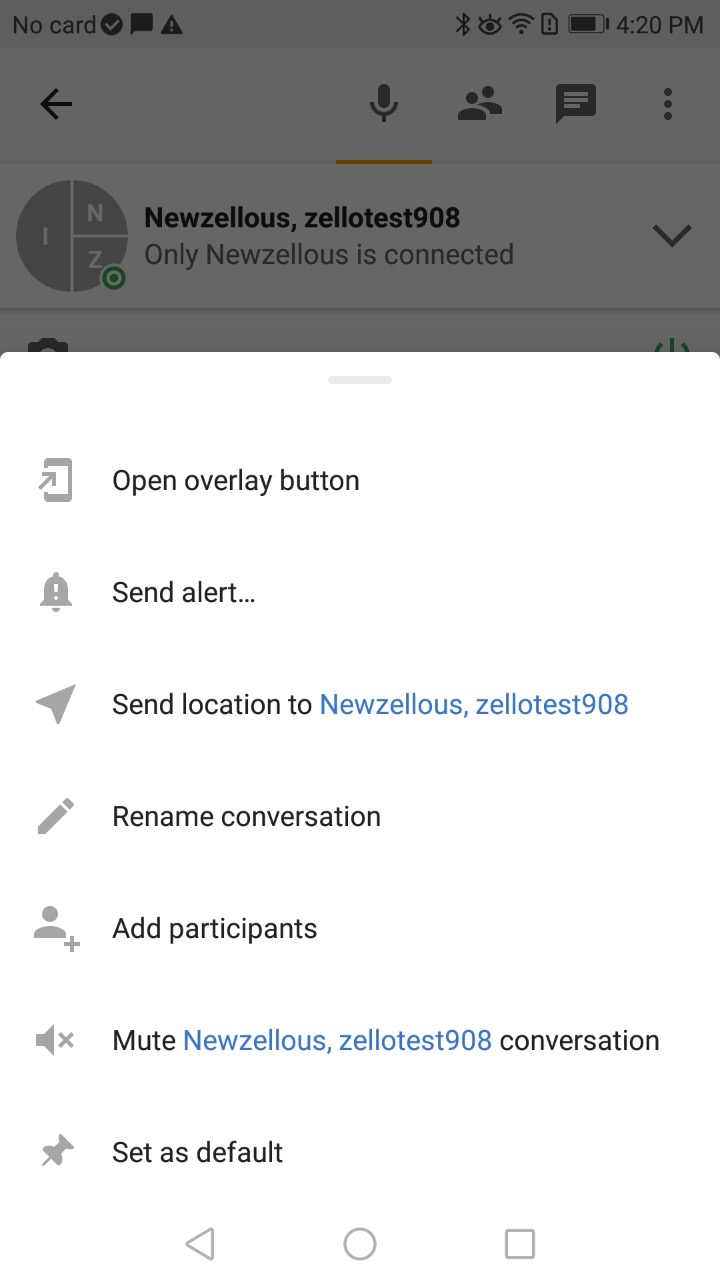Click the alert bell icon
Image resolution: width=720 pixels, height=1280 pixels.
click(x=56, y=593)
